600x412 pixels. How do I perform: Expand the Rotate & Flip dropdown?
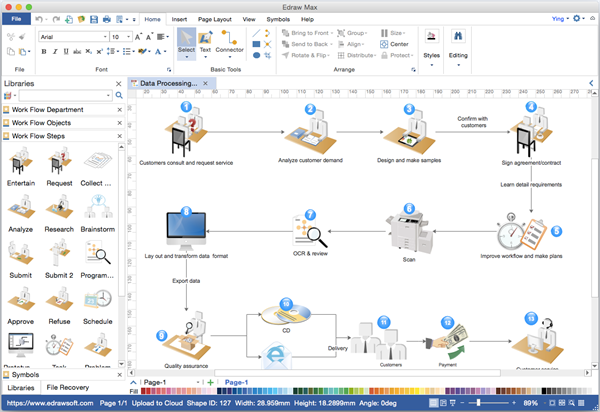click(328, 55)
